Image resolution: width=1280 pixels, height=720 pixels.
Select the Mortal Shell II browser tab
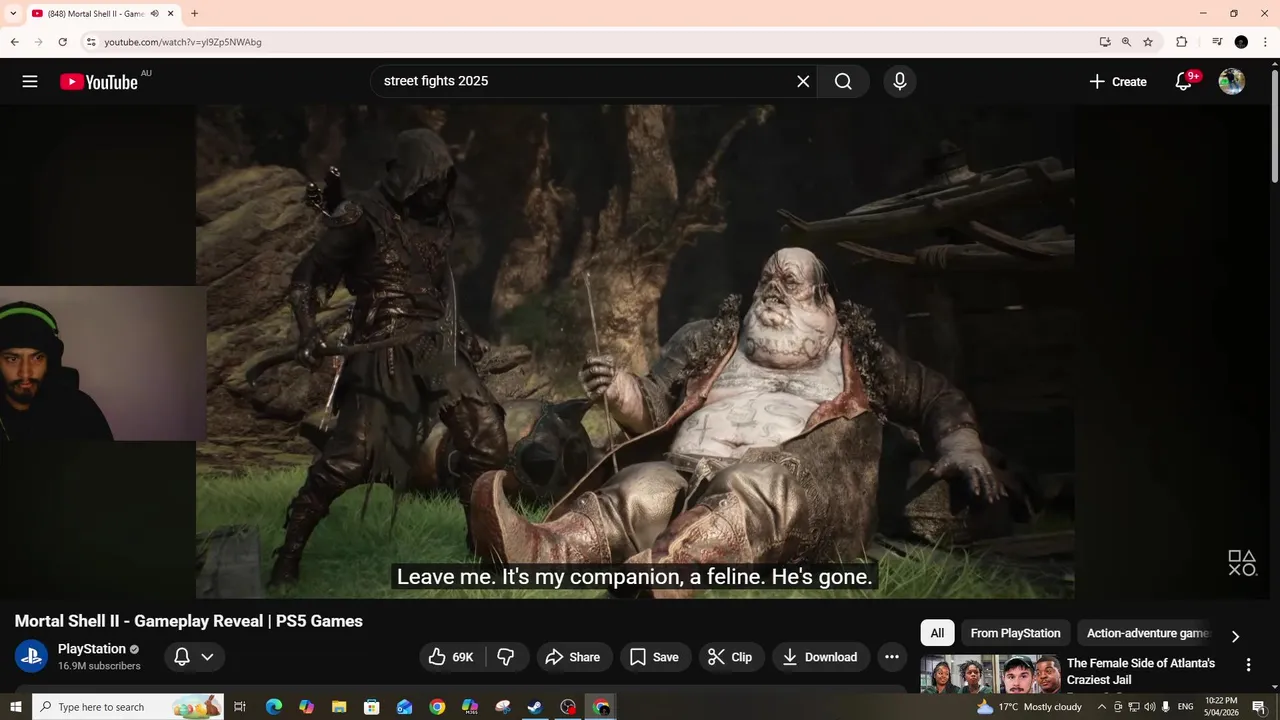click(x=103, y=14)
